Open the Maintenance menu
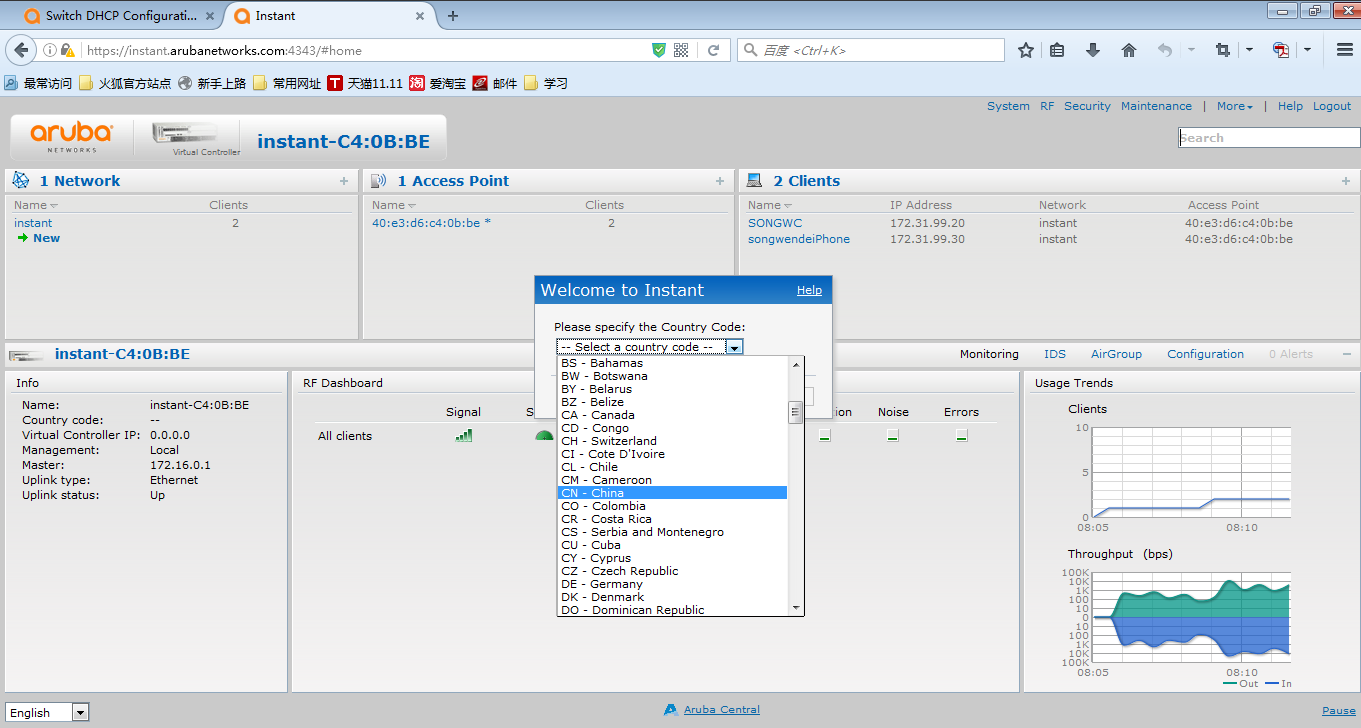The image size is (1361, 728). (1156, 106)
